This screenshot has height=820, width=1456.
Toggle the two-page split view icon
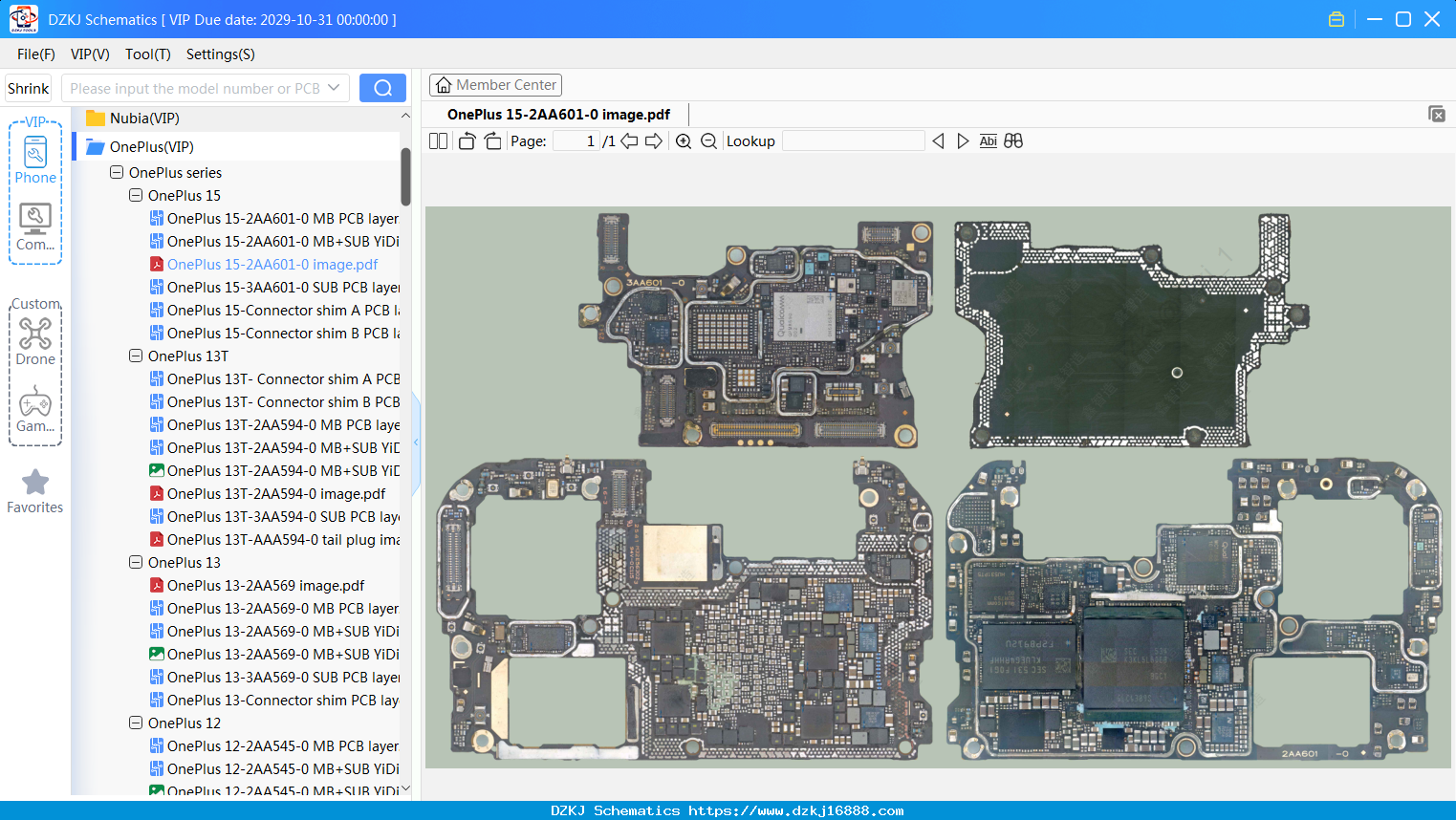click(438, 141)
